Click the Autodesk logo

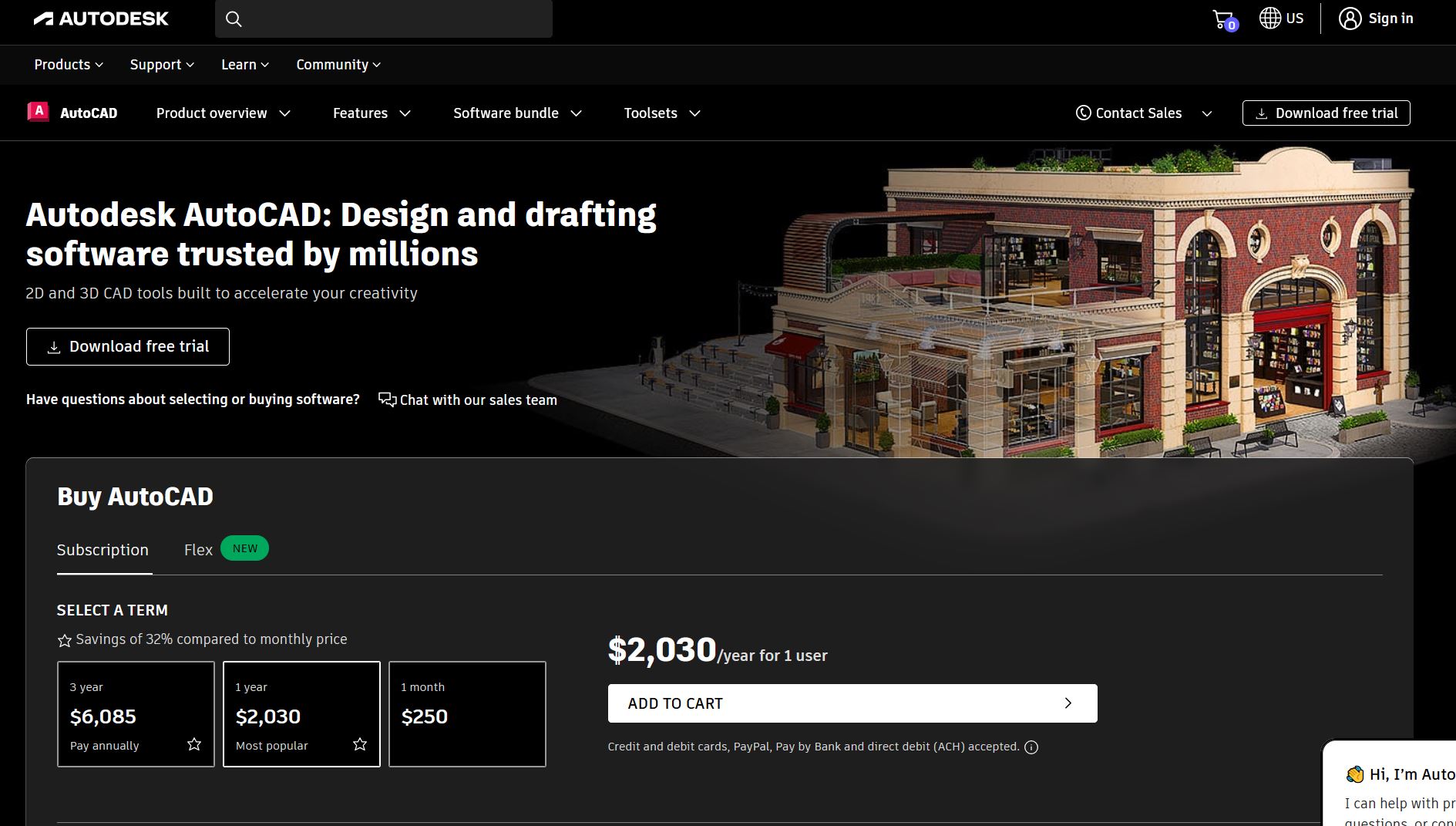pos(102,18)
